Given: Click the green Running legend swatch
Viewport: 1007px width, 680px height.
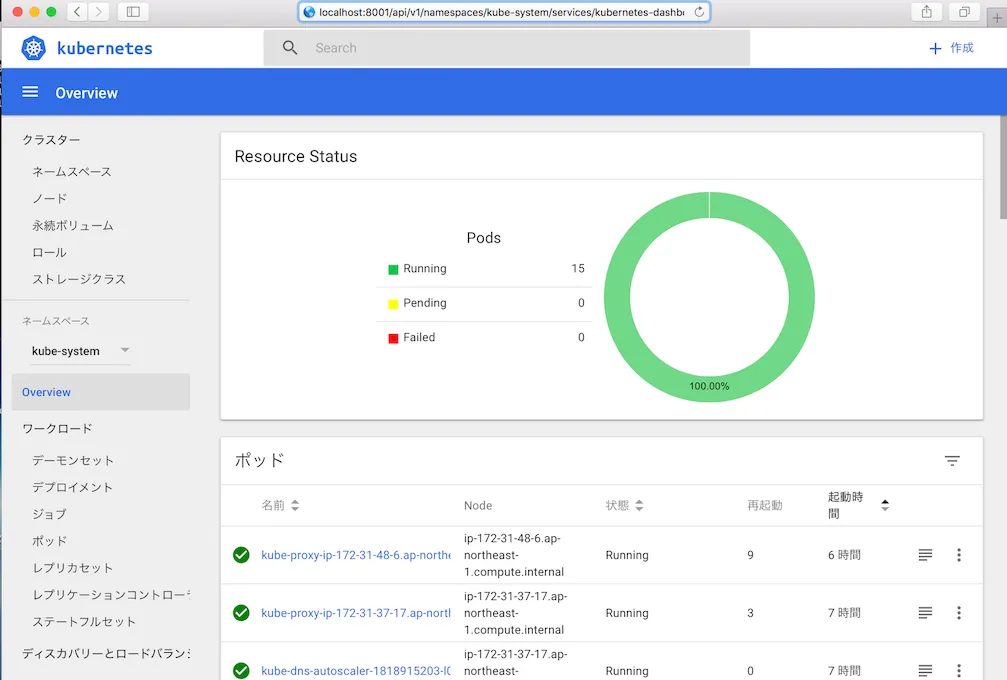Looking at the screenshot, I should click(x=393, y=270).
